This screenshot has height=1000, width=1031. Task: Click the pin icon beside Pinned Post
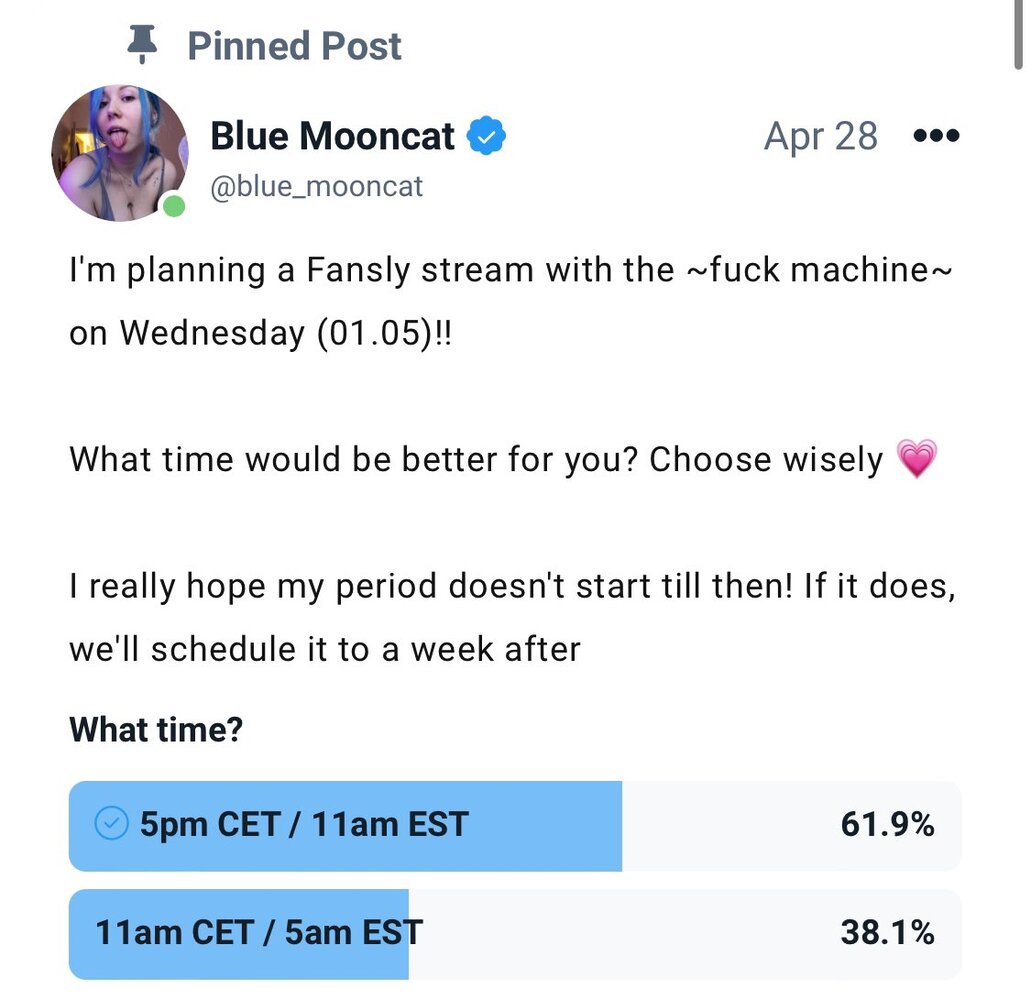tap(144, 45)
